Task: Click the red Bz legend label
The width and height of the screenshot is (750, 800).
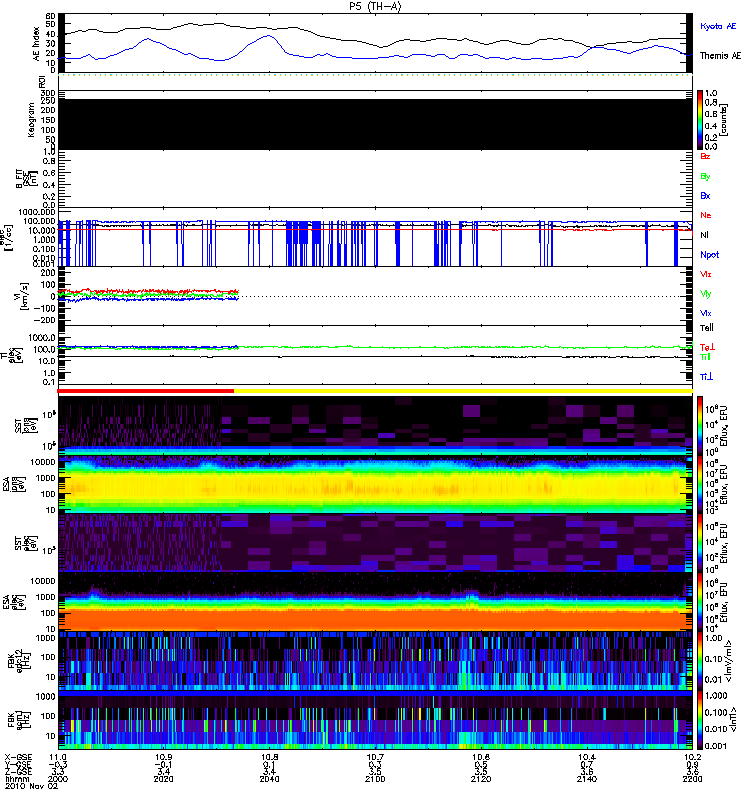Action: point(705,156)
